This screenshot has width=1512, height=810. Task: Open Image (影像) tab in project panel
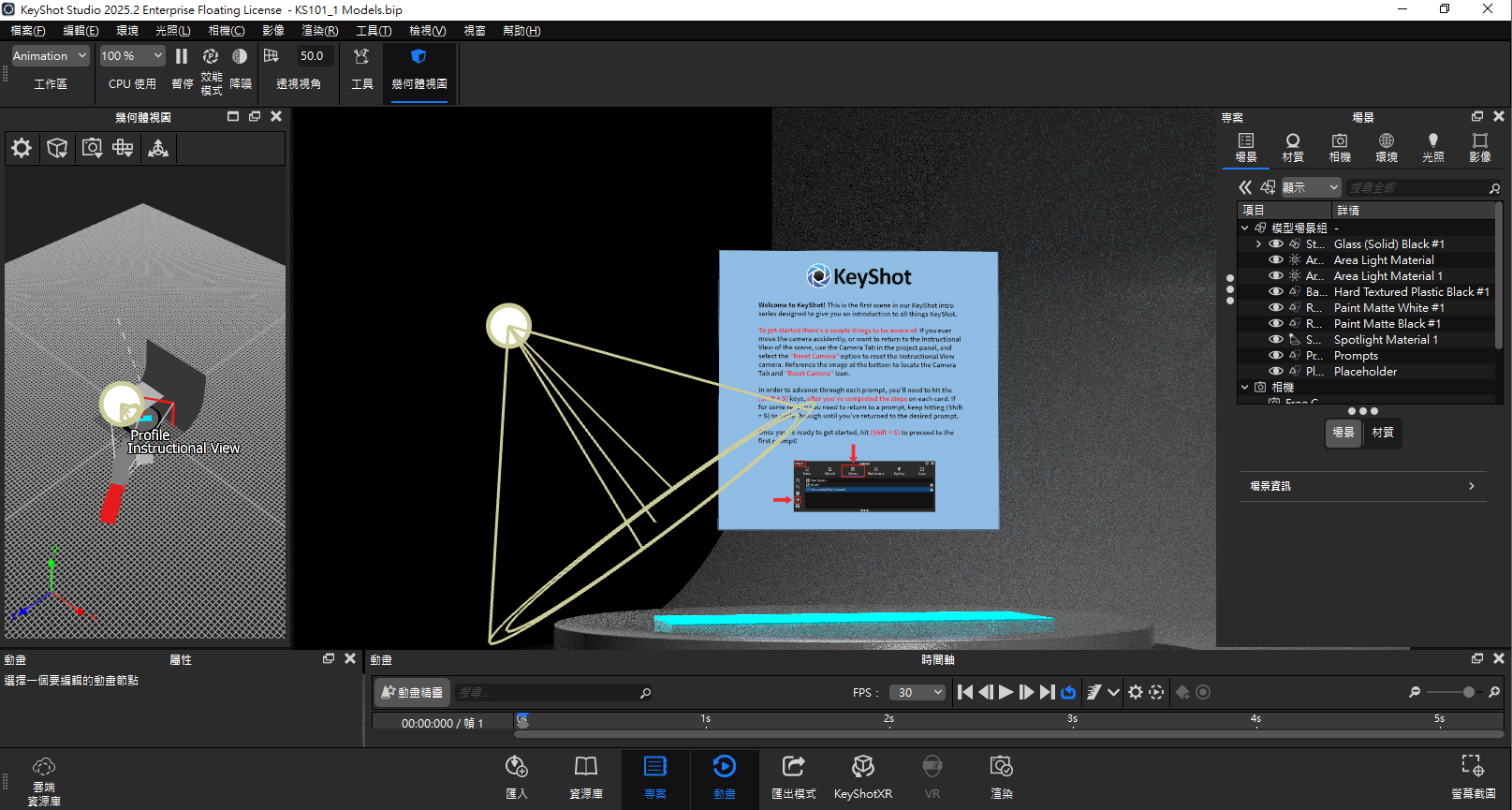[1480, 148]
